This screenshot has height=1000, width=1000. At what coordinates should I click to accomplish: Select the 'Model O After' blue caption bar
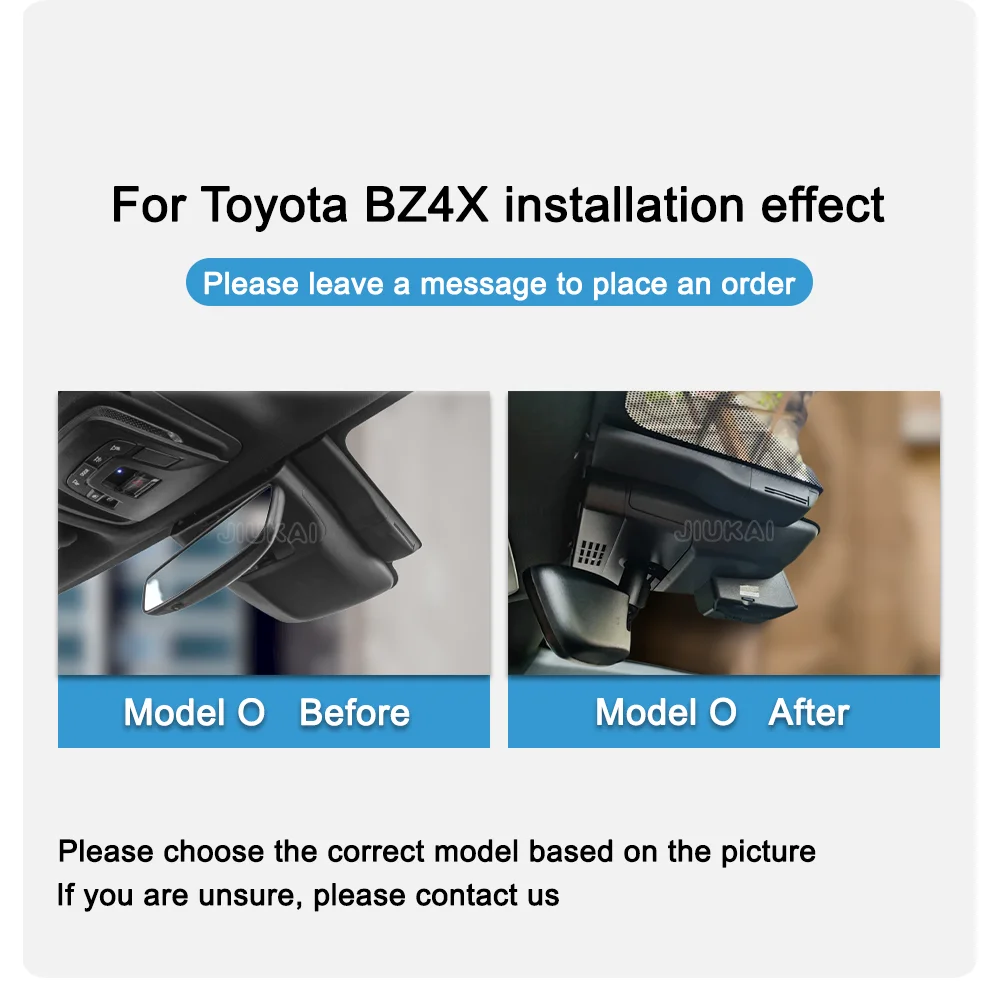click(x=724, y=712)
